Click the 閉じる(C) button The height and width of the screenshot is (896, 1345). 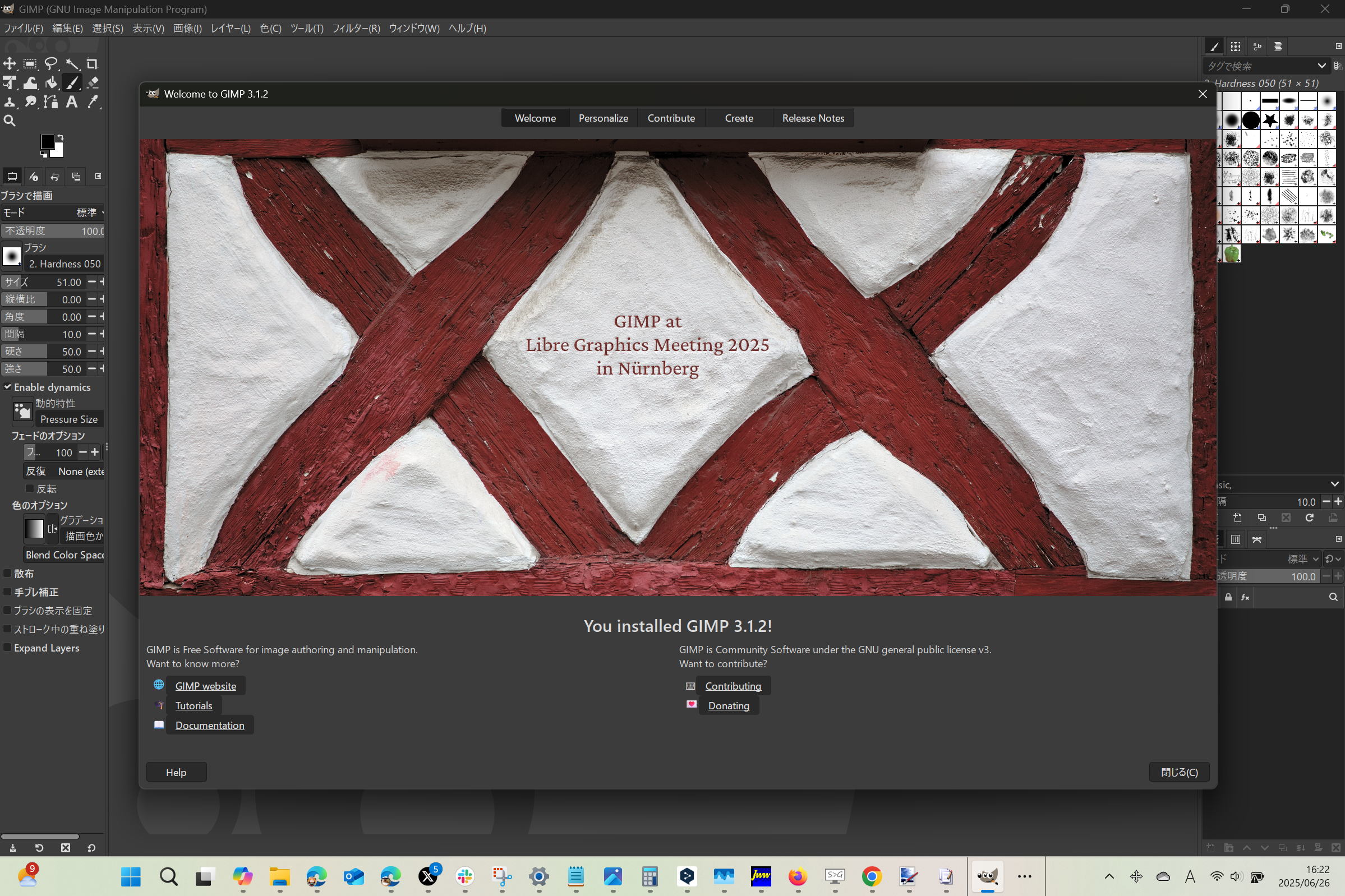pos(1178,772)
